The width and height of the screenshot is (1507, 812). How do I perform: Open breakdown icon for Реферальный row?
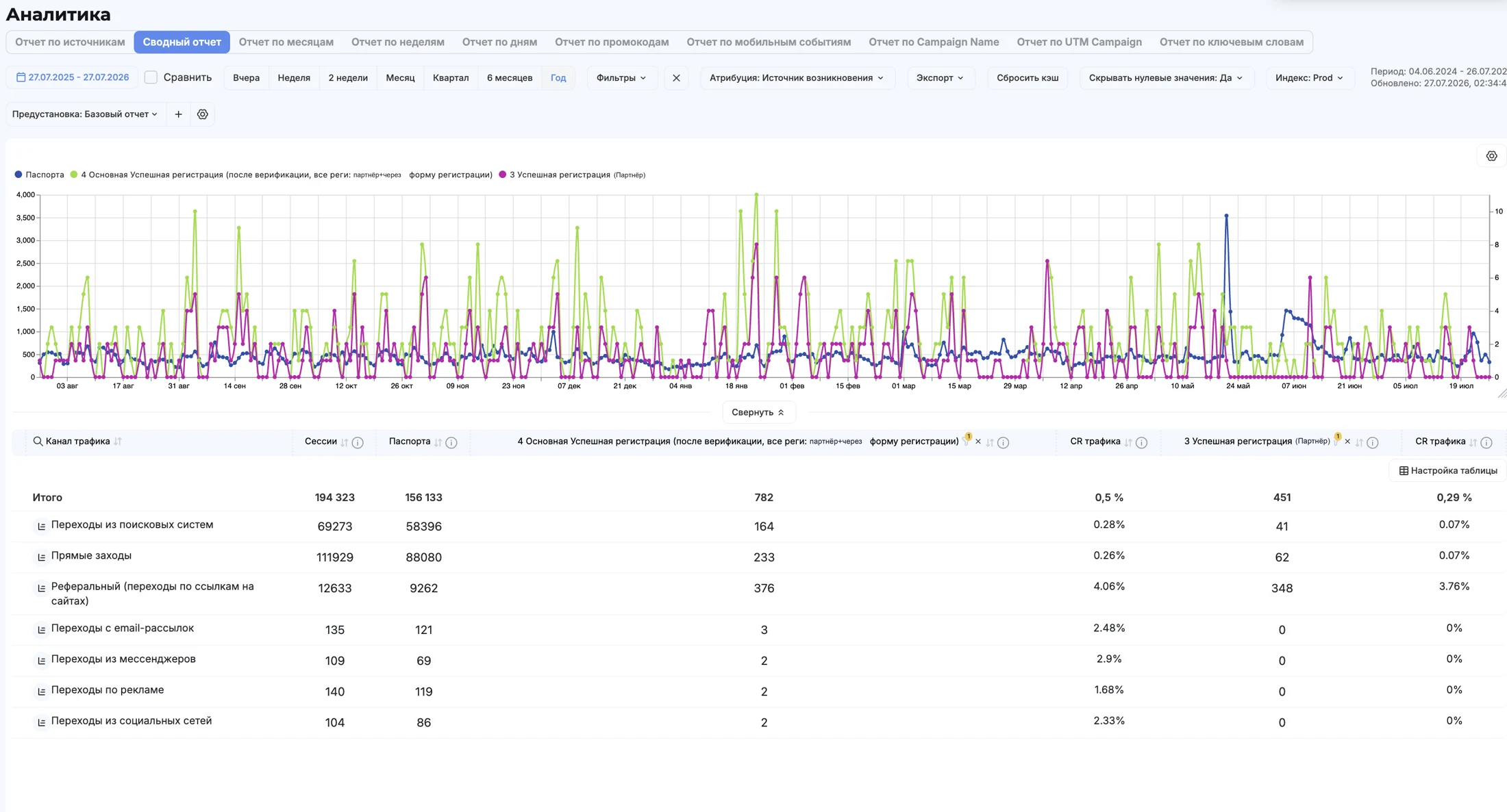(x=41, y=588)
